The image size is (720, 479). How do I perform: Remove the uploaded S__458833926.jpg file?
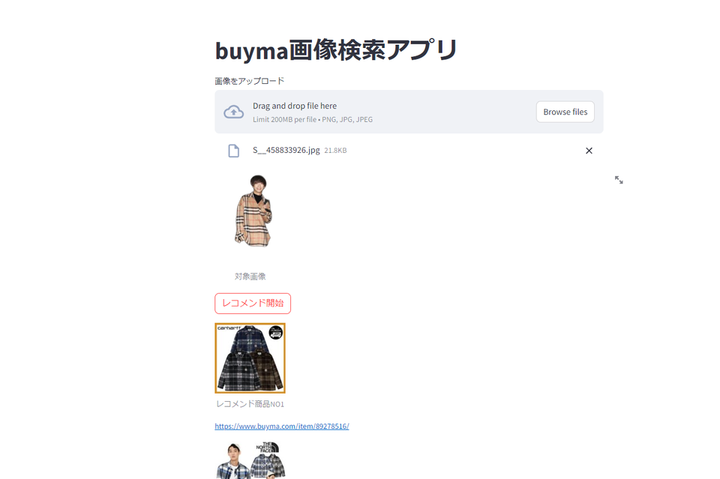(x=589, y=151)
